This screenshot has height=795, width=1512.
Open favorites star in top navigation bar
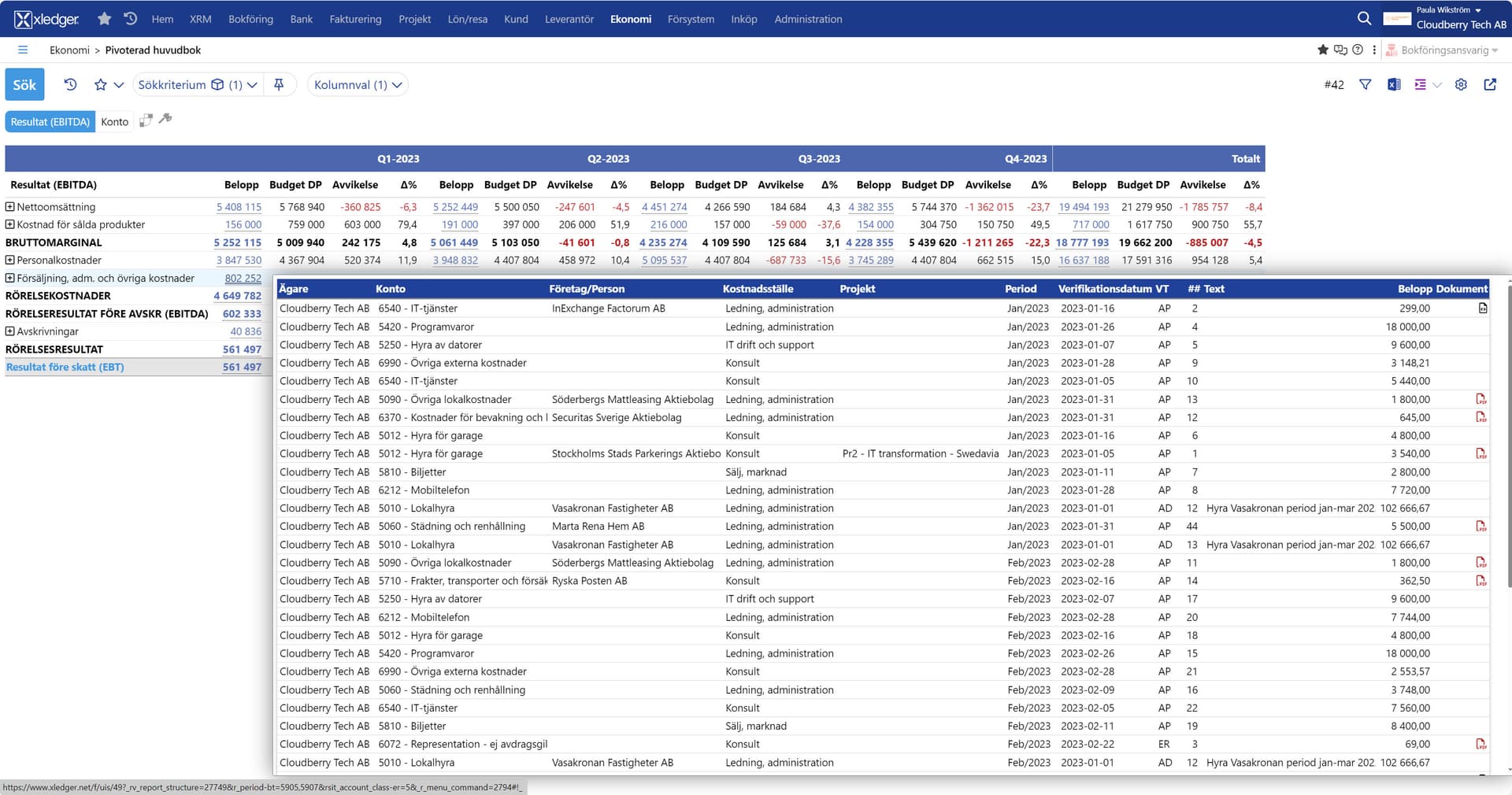tap(104, 19)
